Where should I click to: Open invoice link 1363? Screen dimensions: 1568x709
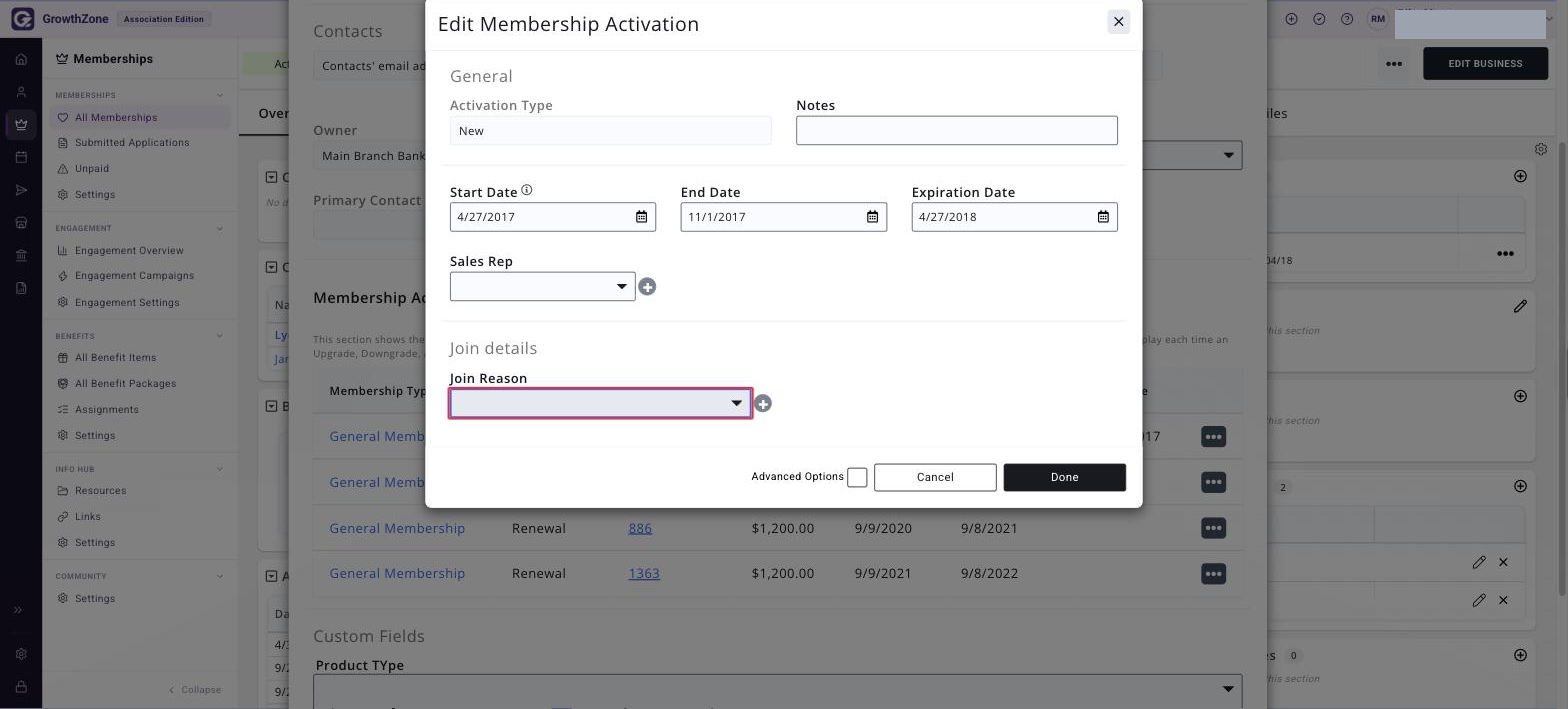(x=644, y=574)
